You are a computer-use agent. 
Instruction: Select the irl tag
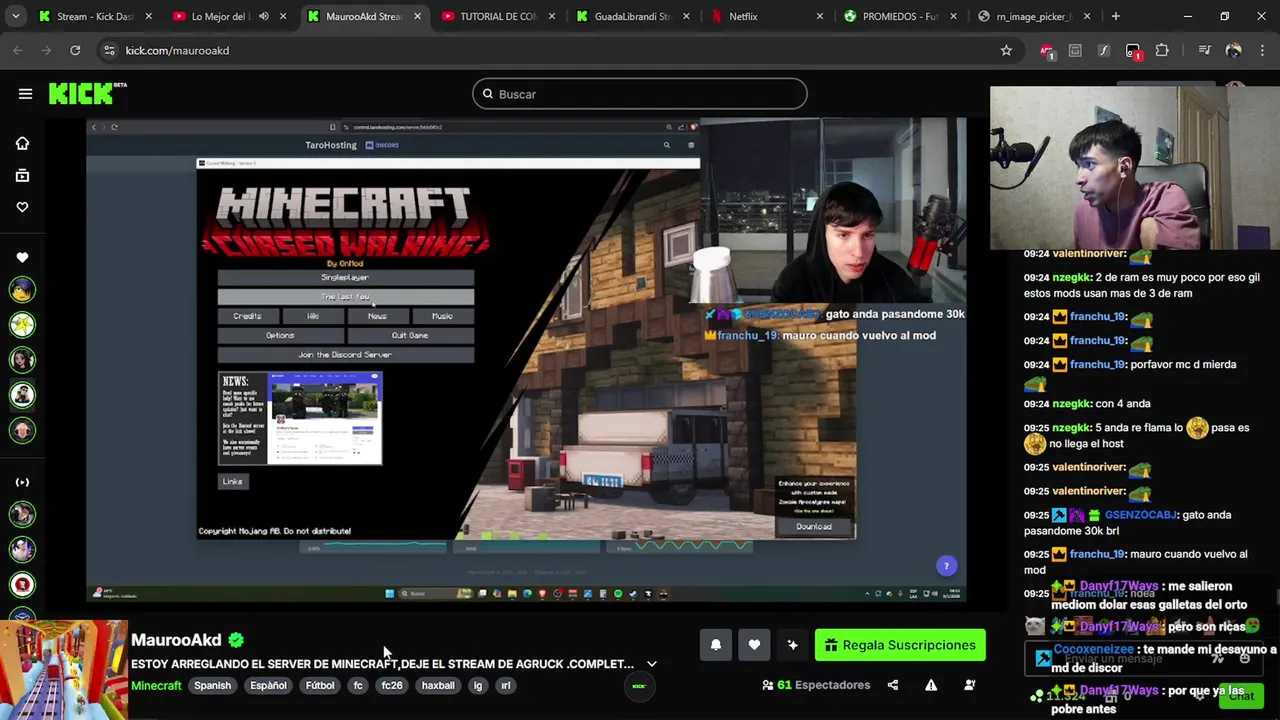[x=506, y=686]
